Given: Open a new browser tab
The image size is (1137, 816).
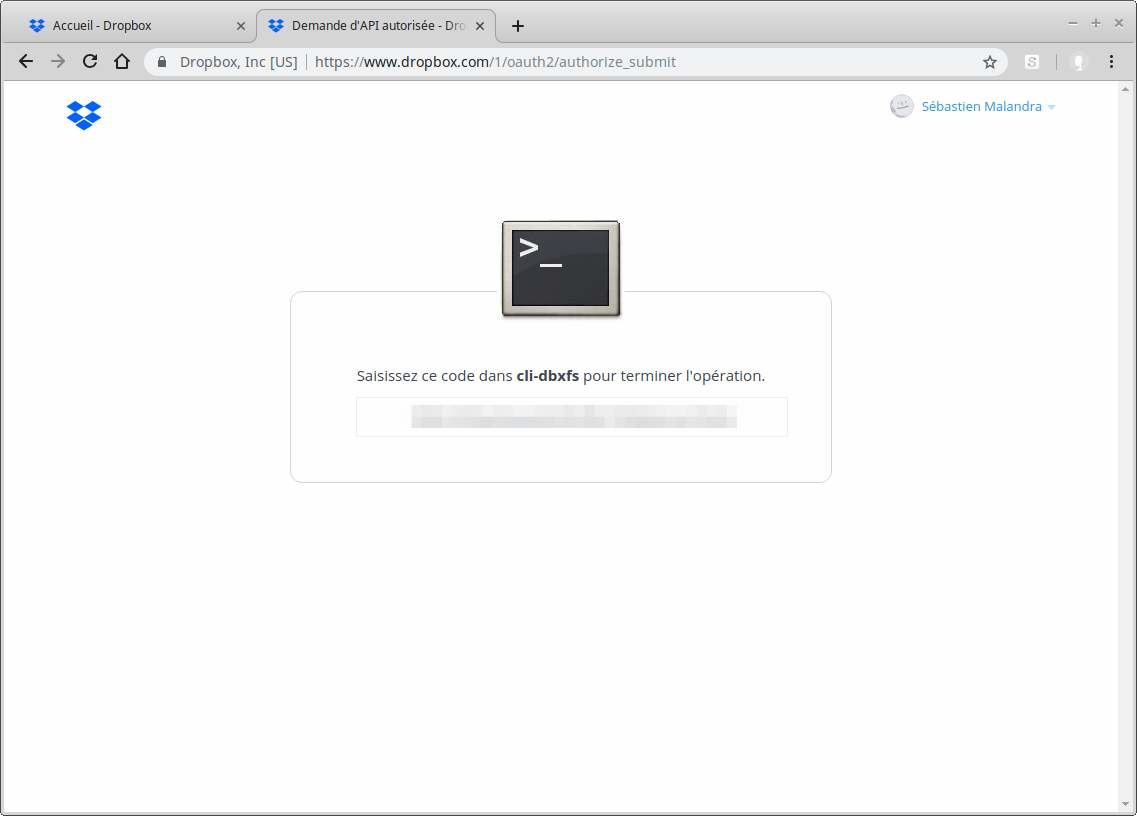Looking at the screenshot, I should tap(517, 26).
